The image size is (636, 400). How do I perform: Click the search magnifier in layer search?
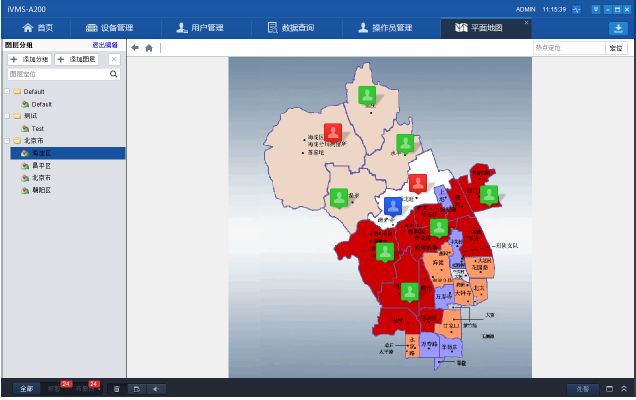point(114,74)
